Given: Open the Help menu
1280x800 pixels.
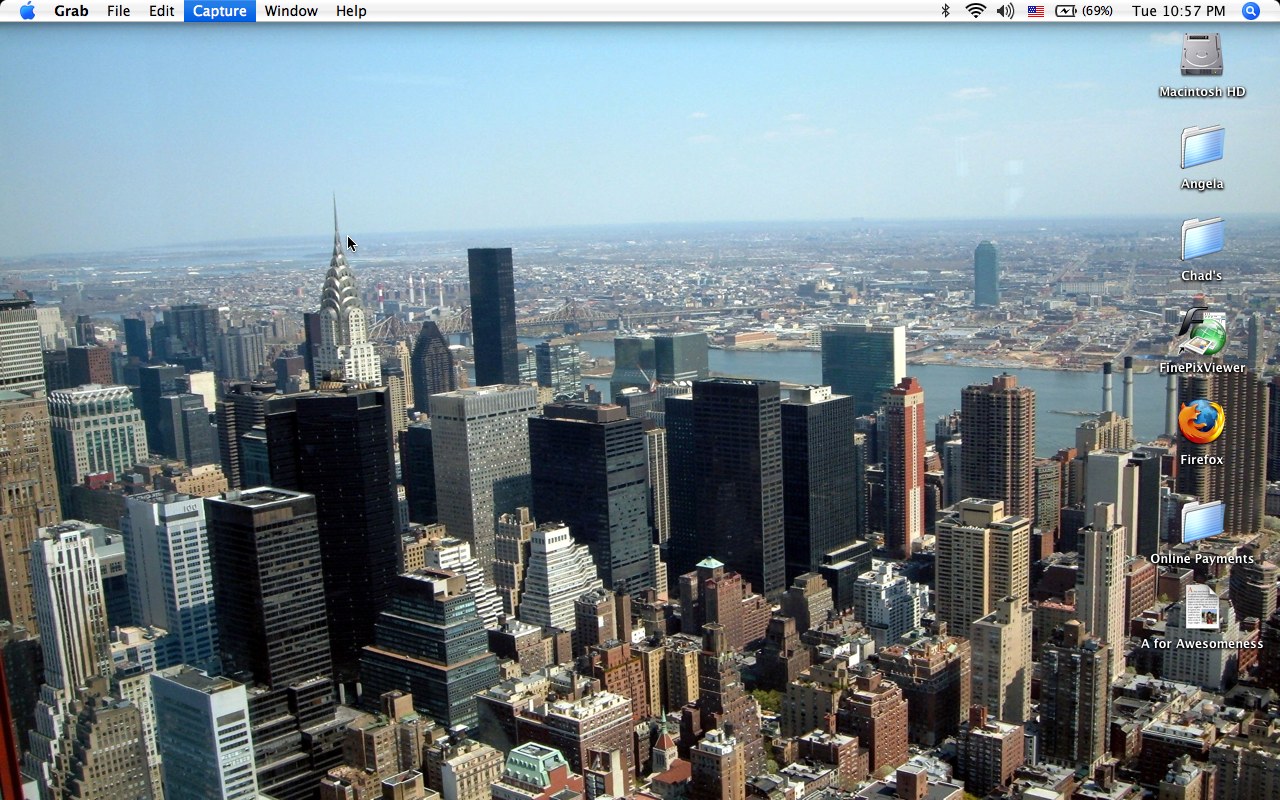Looking at the screenshot, I should coord(351,11).
